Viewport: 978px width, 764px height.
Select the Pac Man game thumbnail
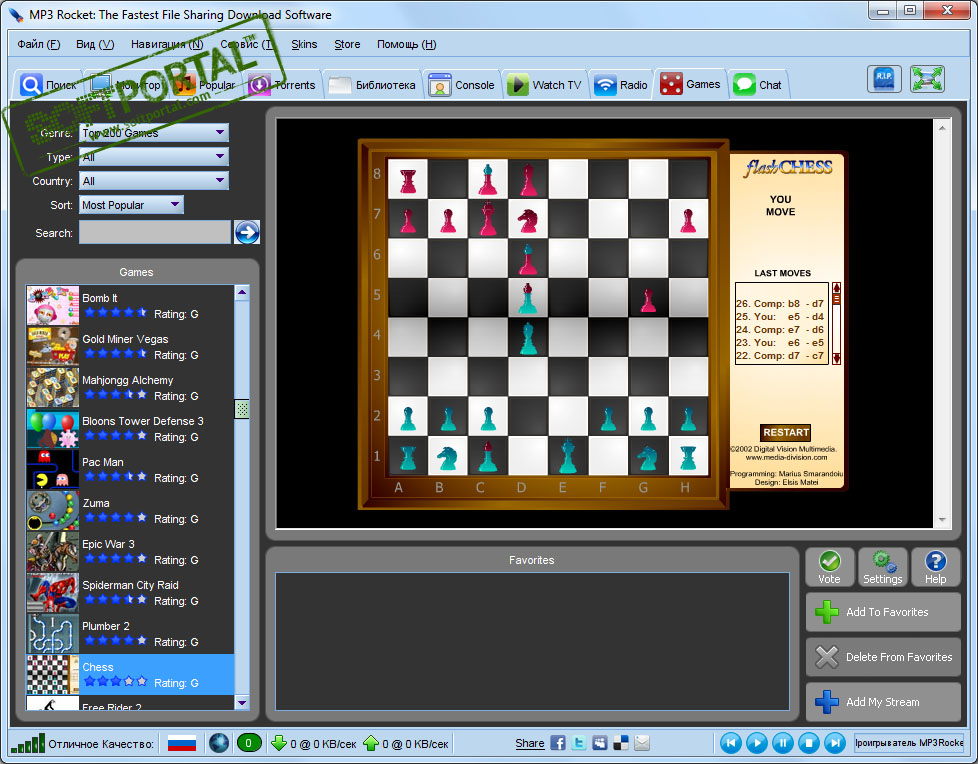52,470
